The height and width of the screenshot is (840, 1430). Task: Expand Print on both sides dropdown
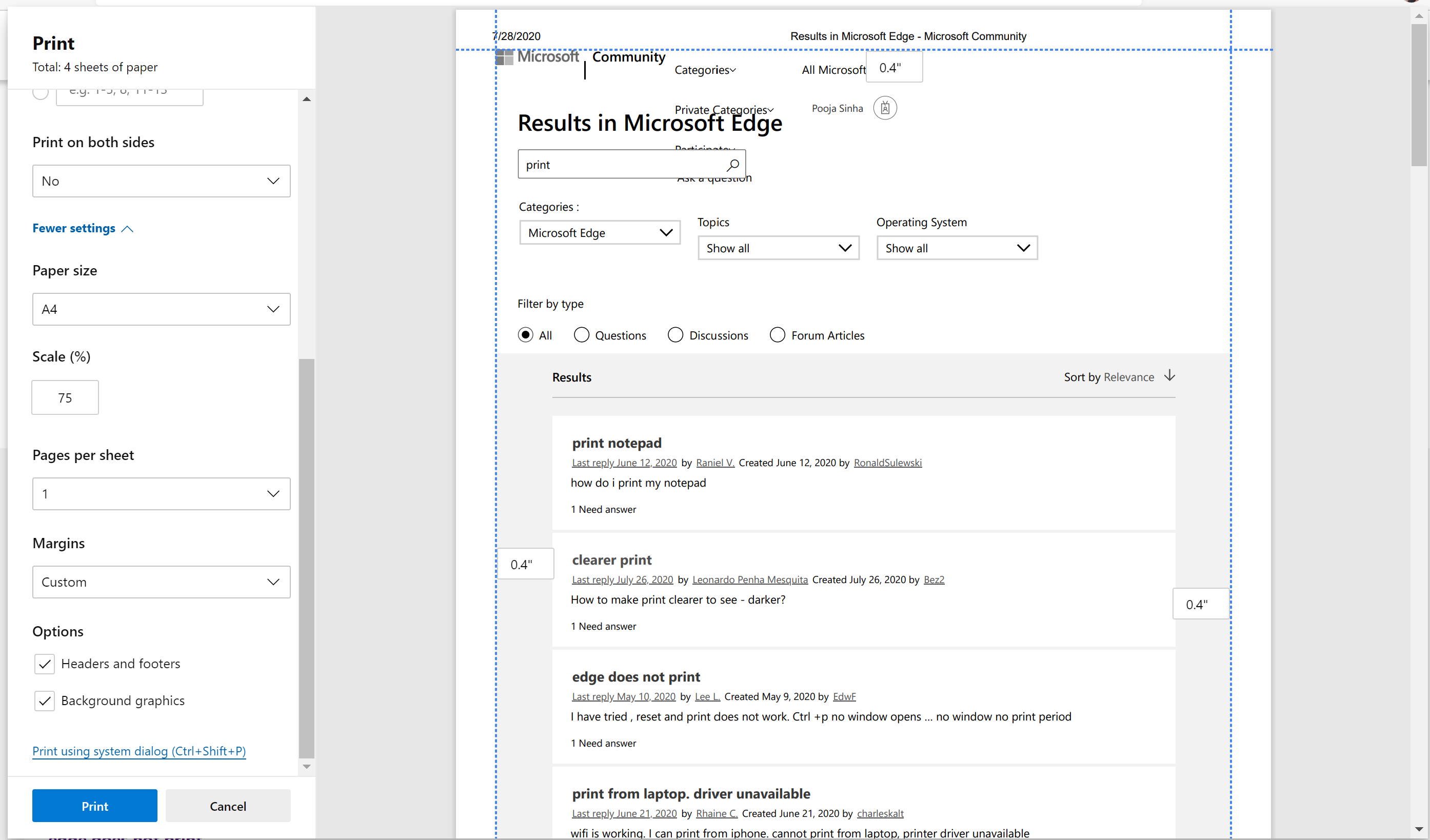tap(161, 181)
